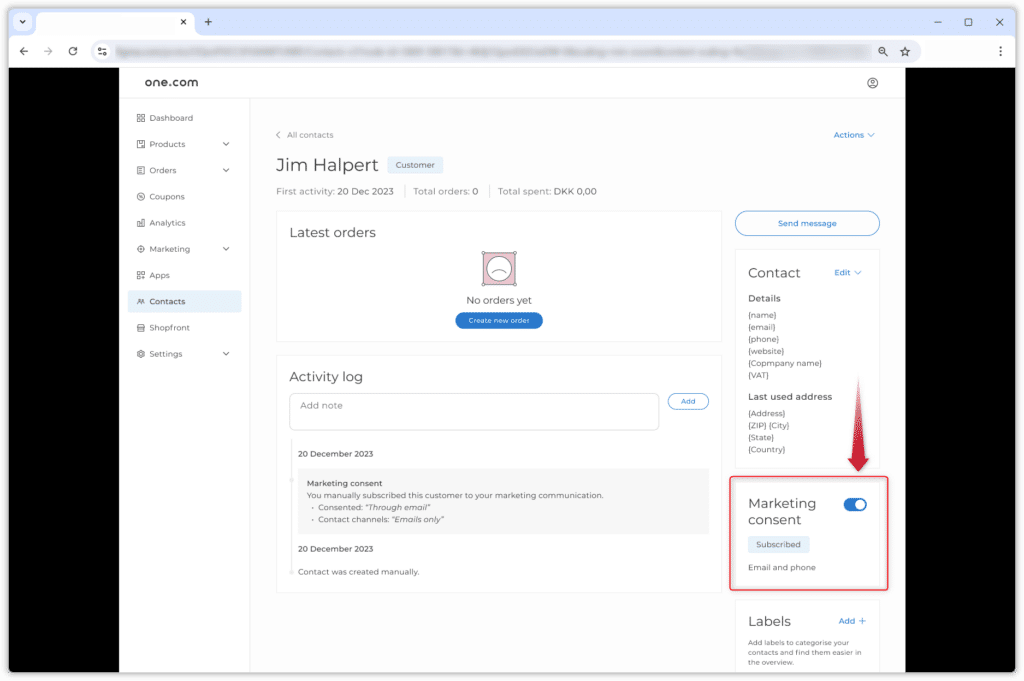This screenshot has width=1024, height=681.
Task: Click the Apps grid icon
Action: [x=140, y=275]
